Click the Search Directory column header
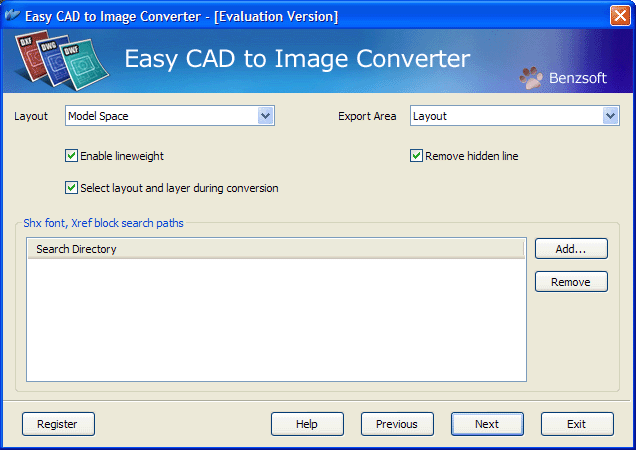The width and height of the screenshot is (636, 450). coord(276,249)
